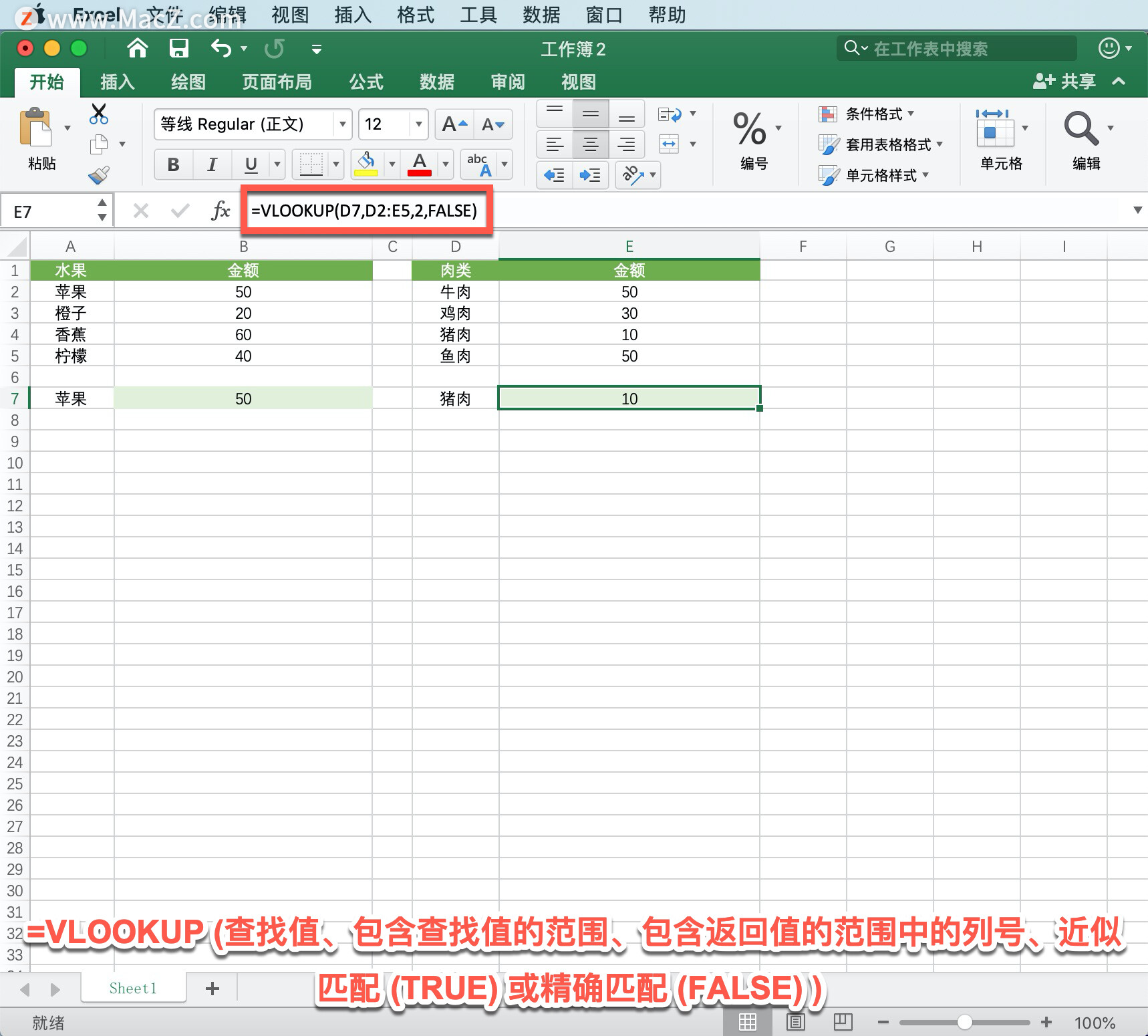Decrease indent in the cell
The image size is (1148, 1036).
(x=555, y=175)
